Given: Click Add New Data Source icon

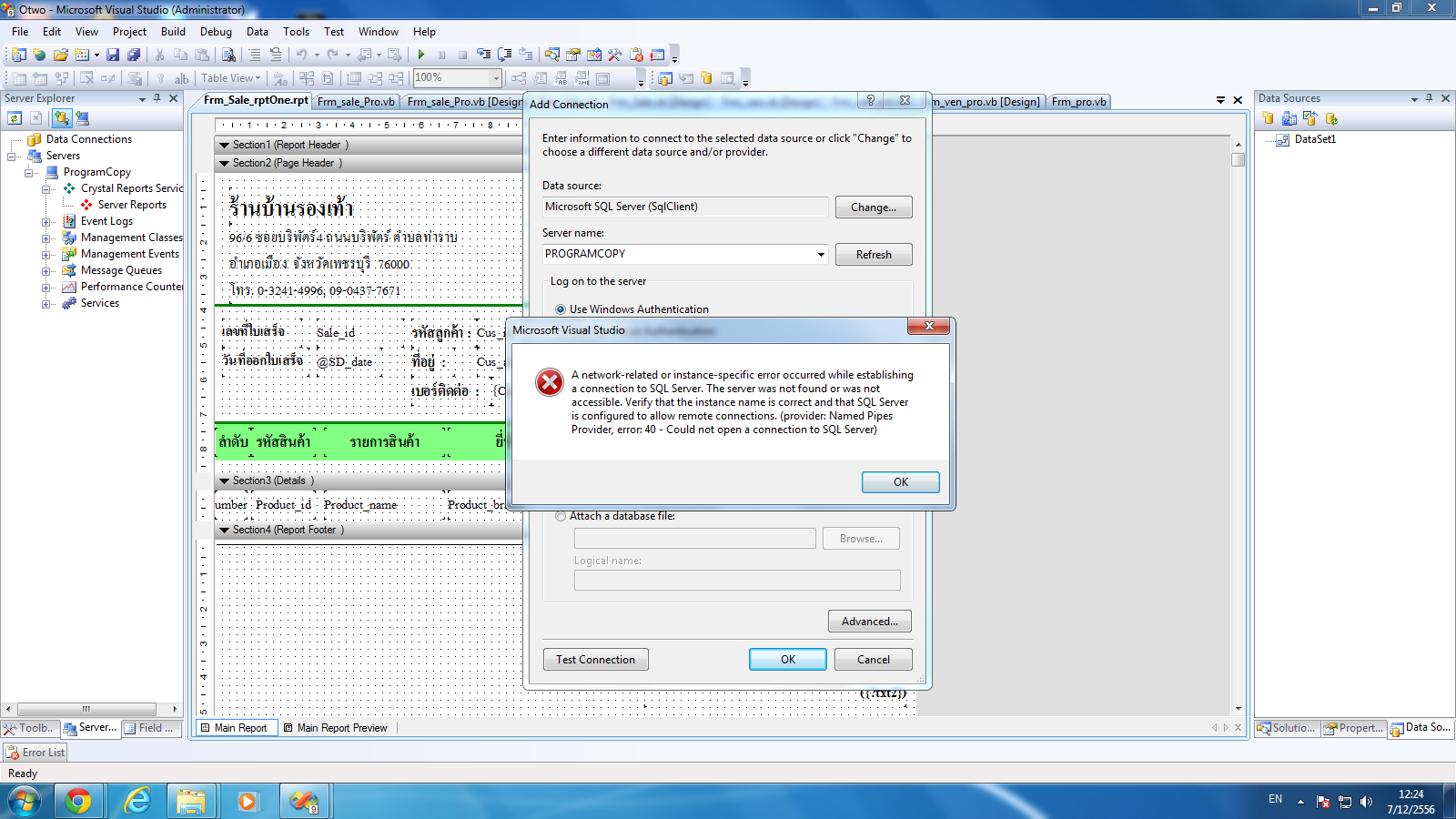Looking at the screenshot, I should (x=1268, y=118).
